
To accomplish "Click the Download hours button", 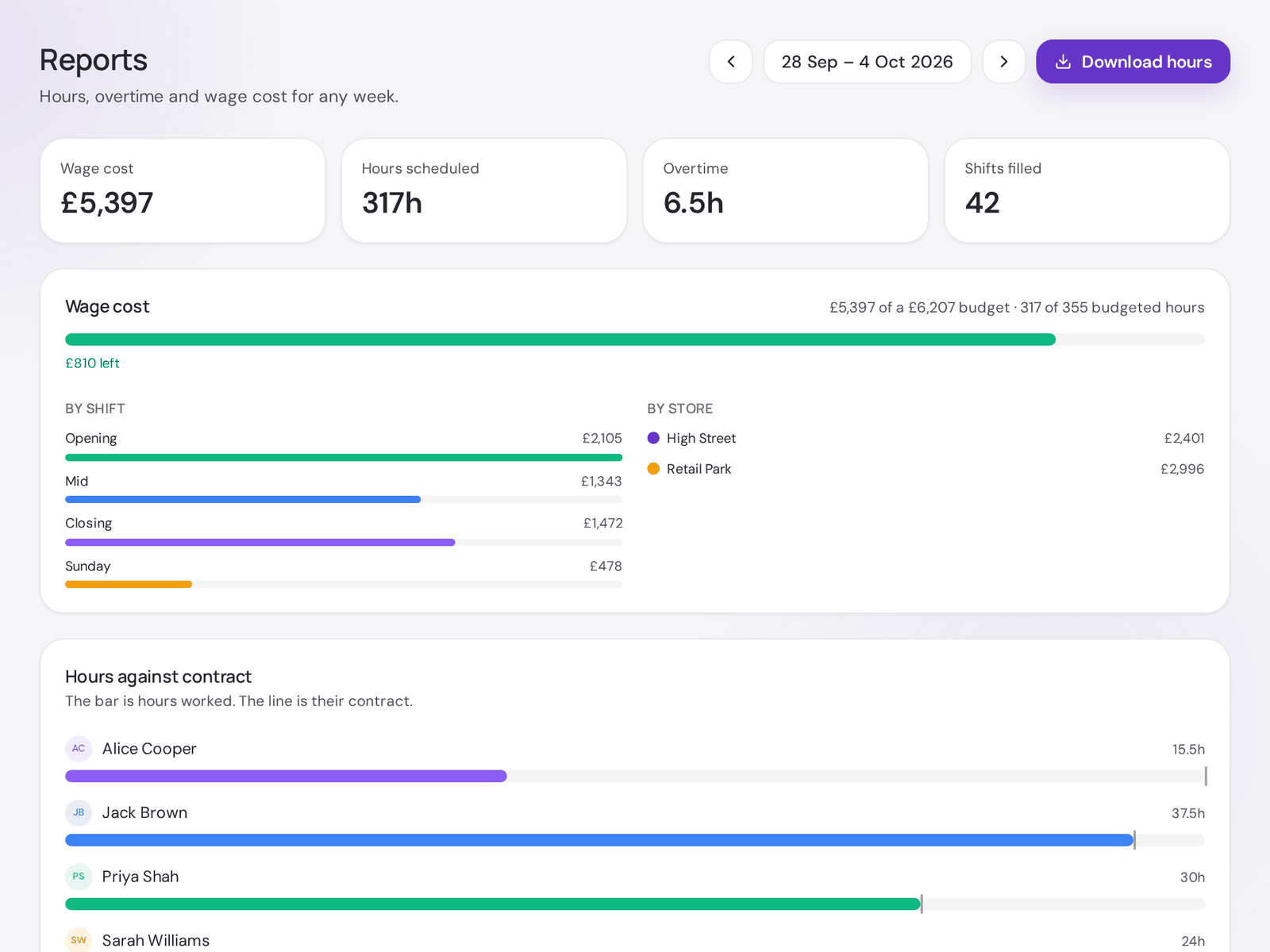I will 1133,62.
